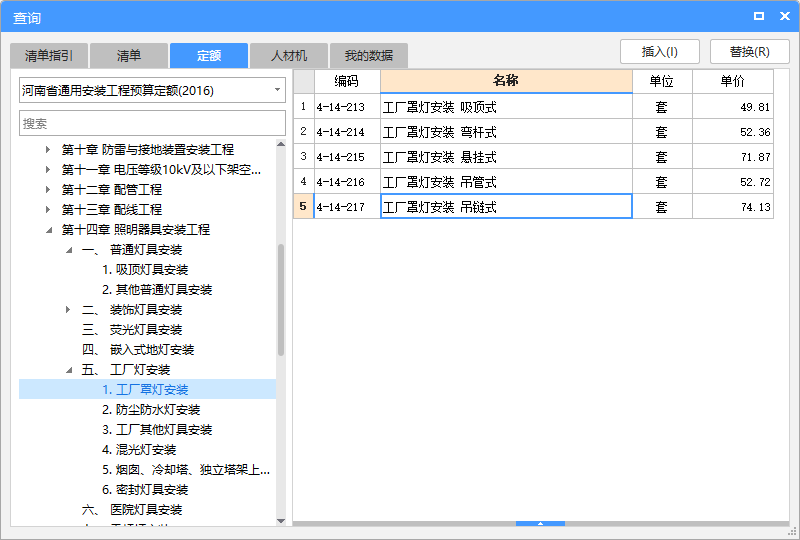Image resolution: width=800 pixels, height=540 pixels.
Task: Expand 第十三章 配线工程 node arrow
Action: (47, 209)
